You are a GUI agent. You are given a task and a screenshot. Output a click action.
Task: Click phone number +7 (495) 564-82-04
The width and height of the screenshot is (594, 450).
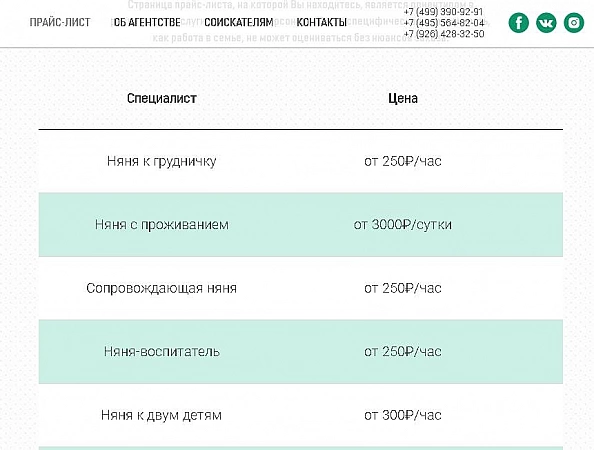click(x=444, y=23)
